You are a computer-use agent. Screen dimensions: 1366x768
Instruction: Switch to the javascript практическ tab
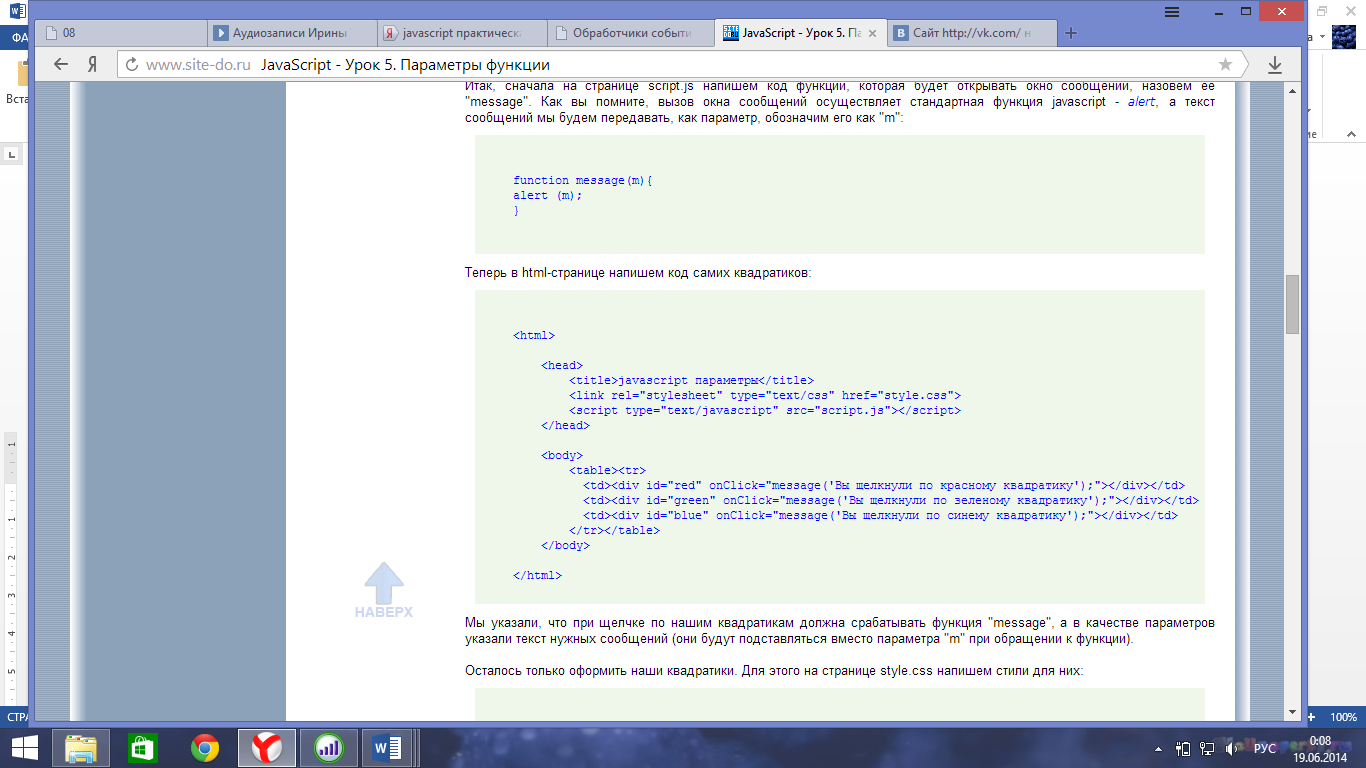click(462, 33)
